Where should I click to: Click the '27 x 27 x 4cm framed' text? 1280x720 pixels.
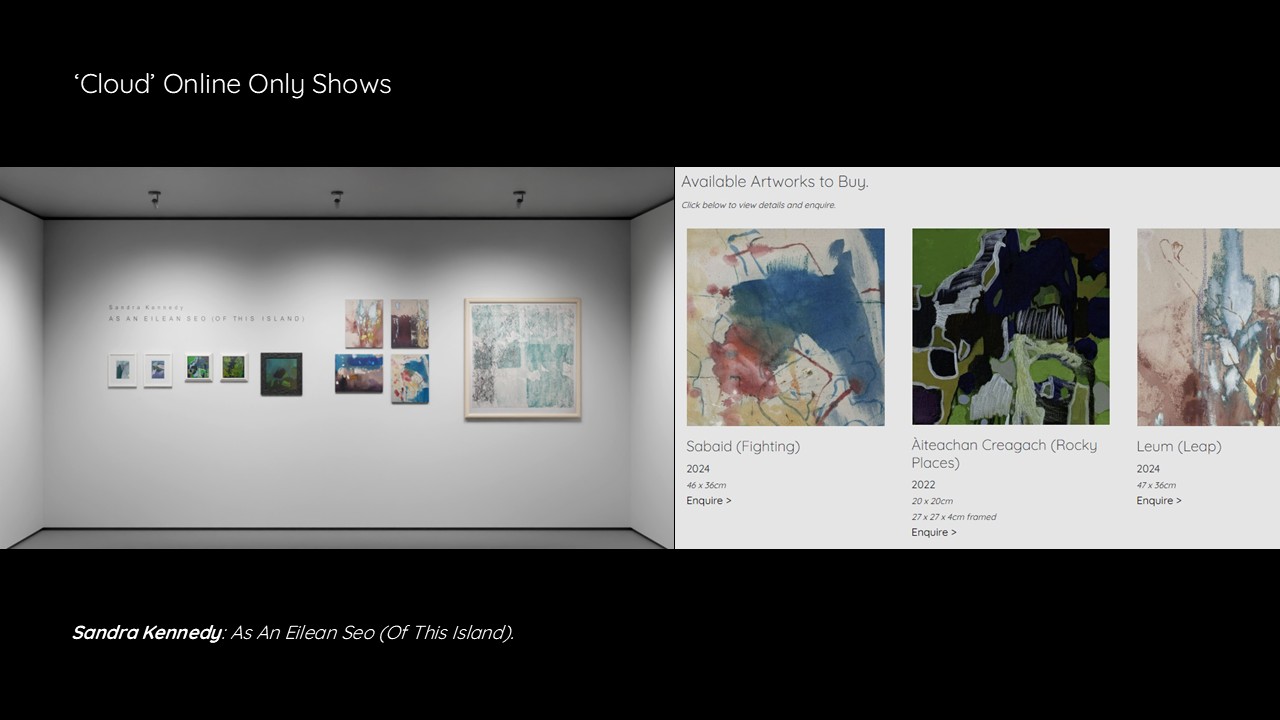(954, 517)
